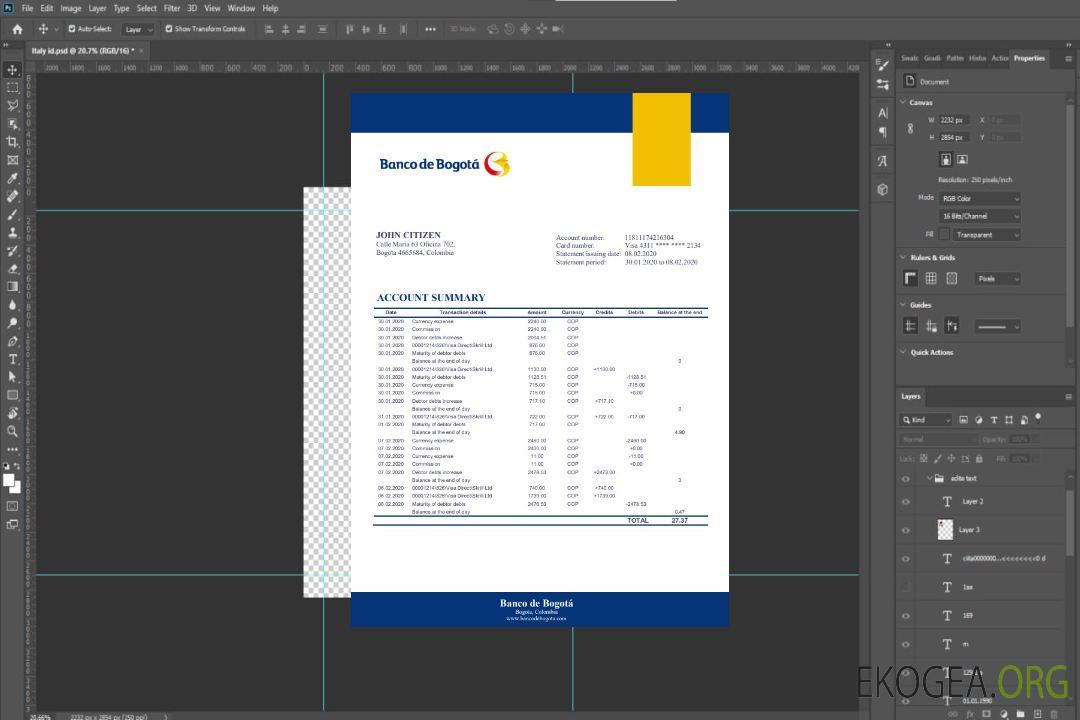Select the Polygonal Lasso tool
This screenshot has width=1080, height=720.
[12, 105]
